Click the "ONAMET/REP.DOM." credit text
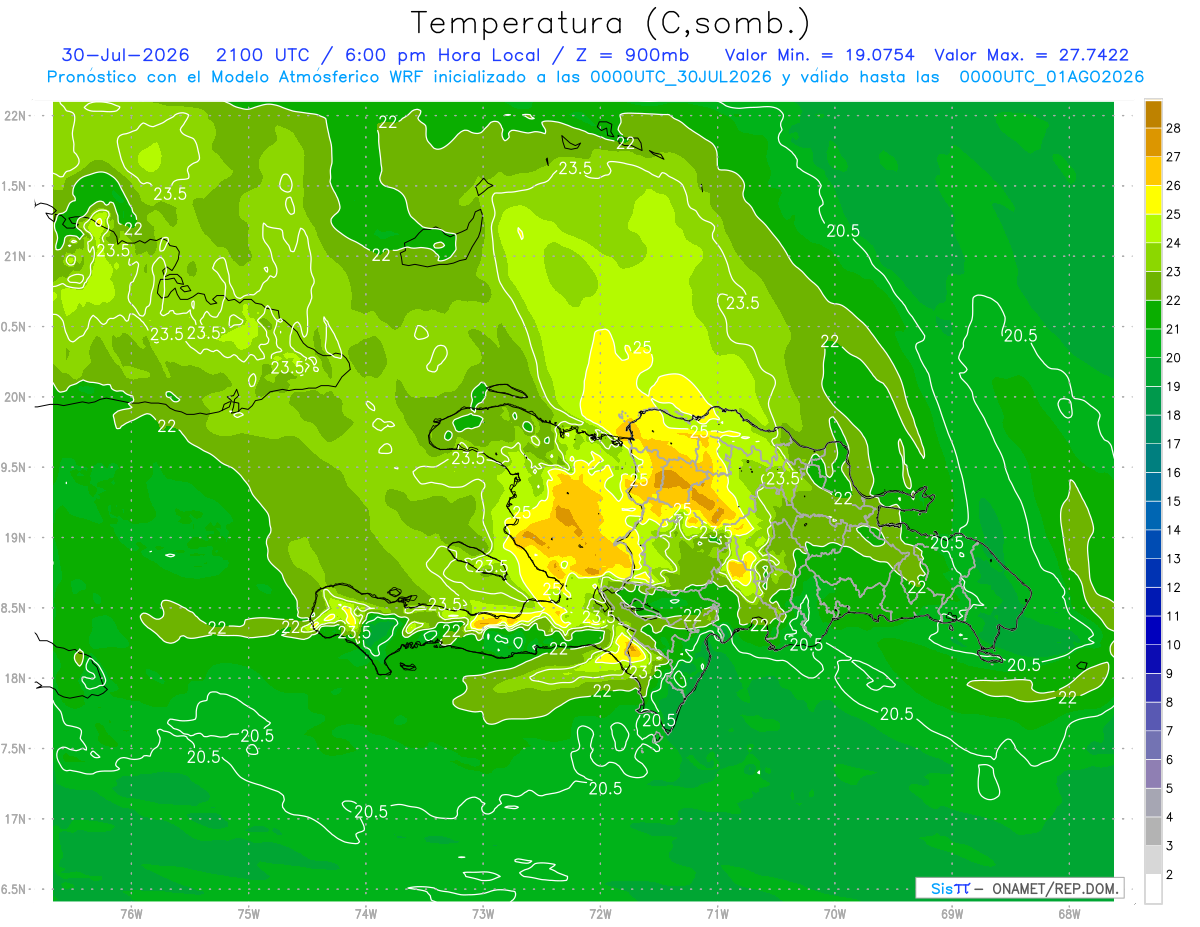The image size is (1200, 927). point(1055,888)
